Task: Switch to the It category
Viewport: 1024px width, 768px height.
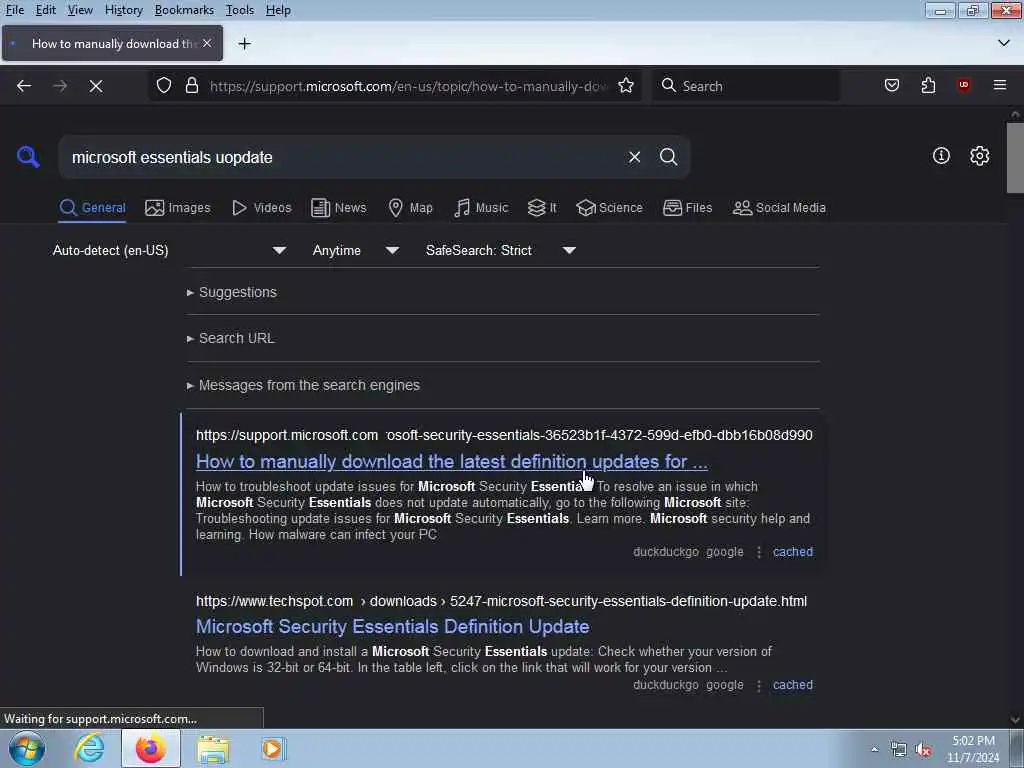Action: coord(542,208)
